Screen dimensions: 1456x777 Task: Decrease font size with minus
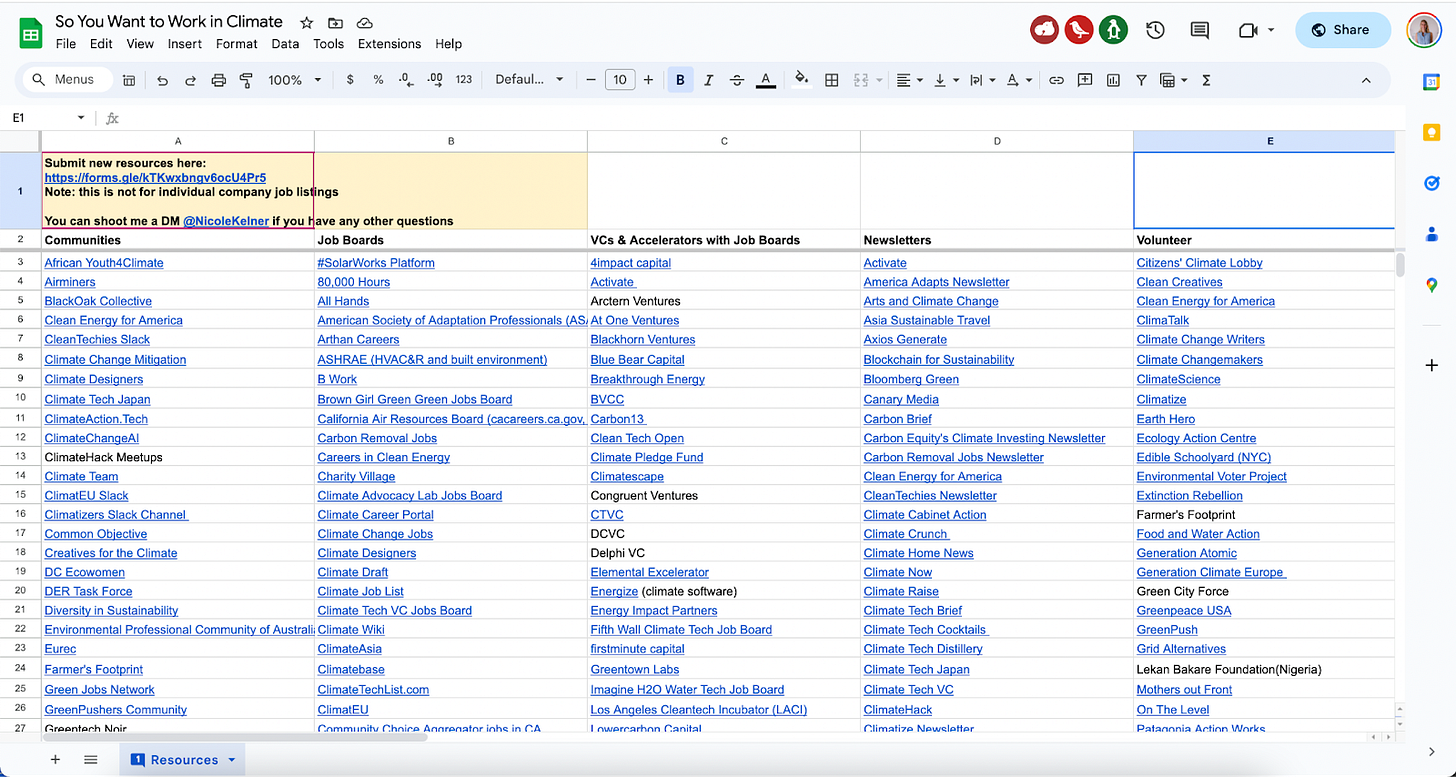591,80
